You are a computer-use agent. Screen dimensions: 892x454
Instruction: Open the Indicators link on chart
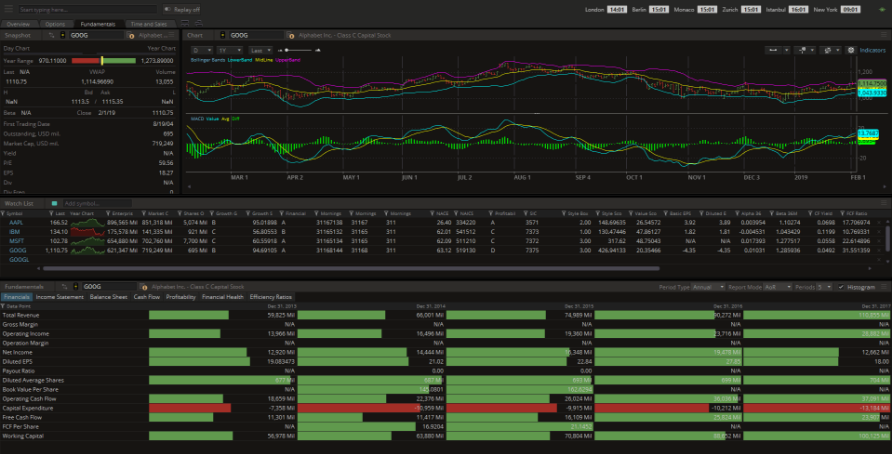coord(872,48)
